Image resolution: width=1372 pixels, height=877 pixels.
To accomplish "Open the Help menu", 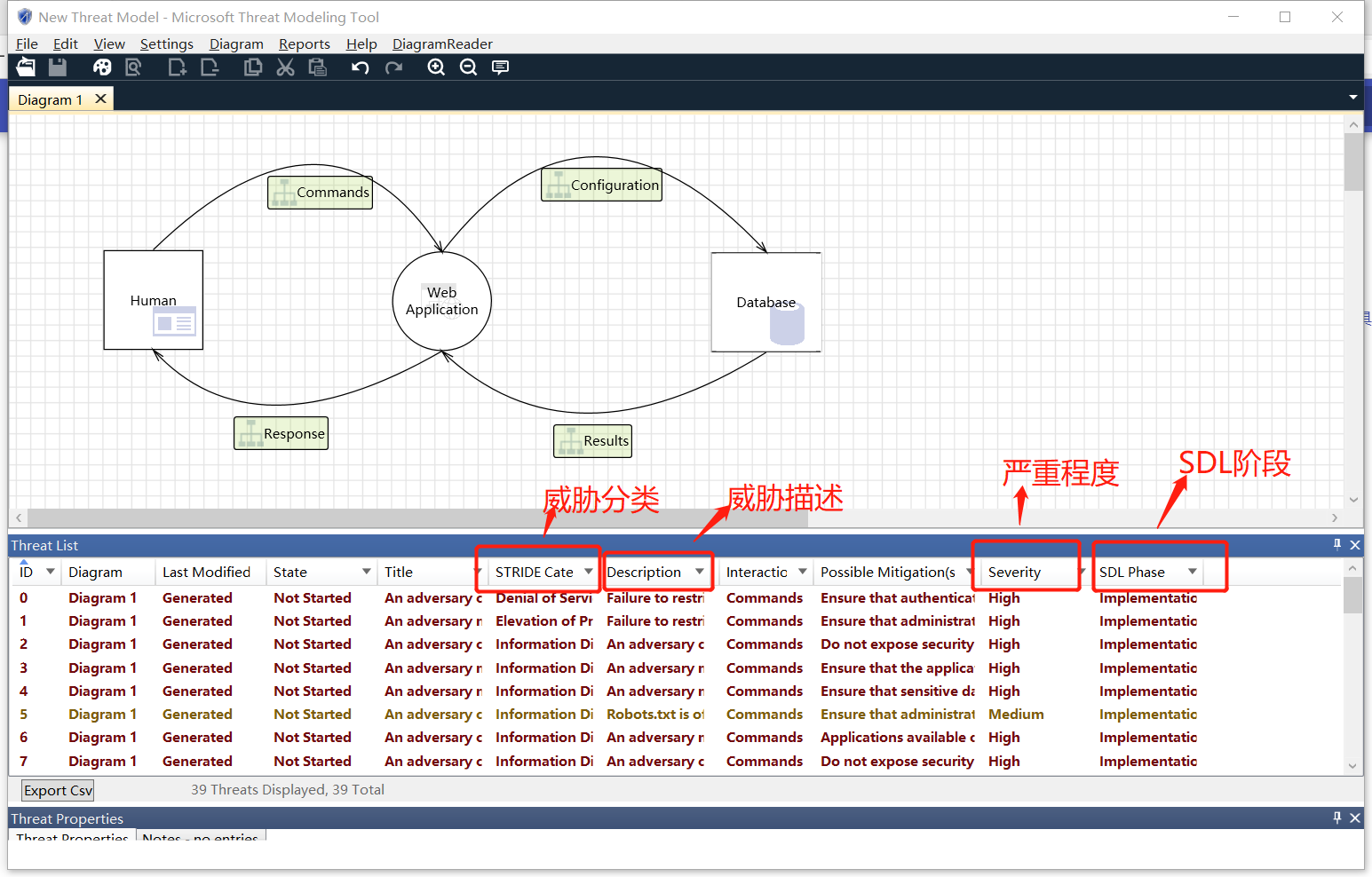I will click(x=361, y=43).
